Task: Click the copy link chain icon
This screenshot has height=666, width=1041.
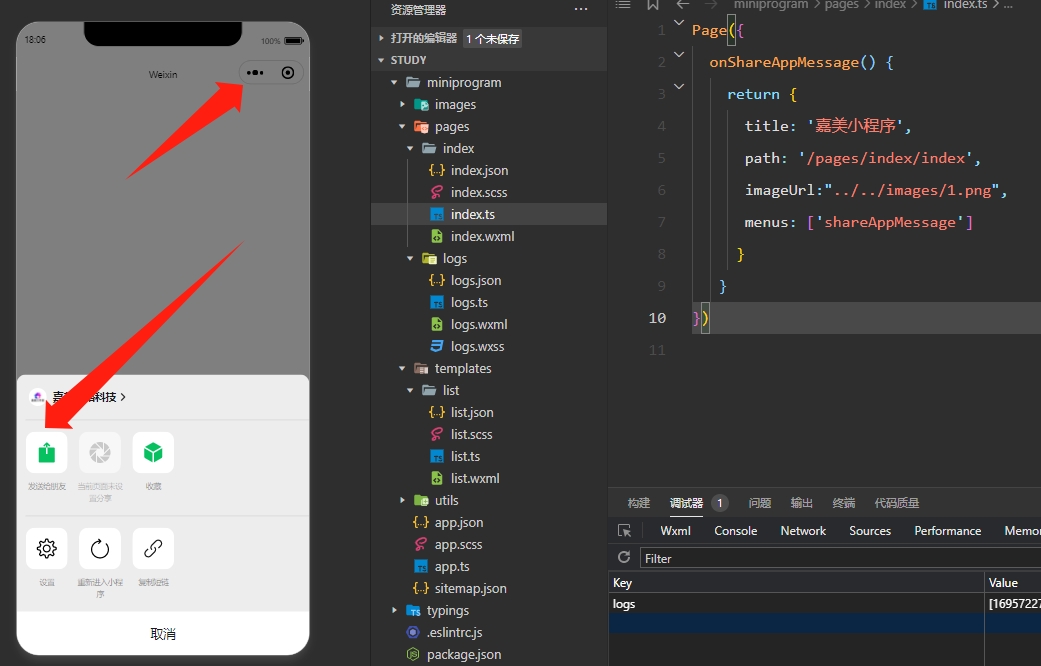Action: click(153, 548)
